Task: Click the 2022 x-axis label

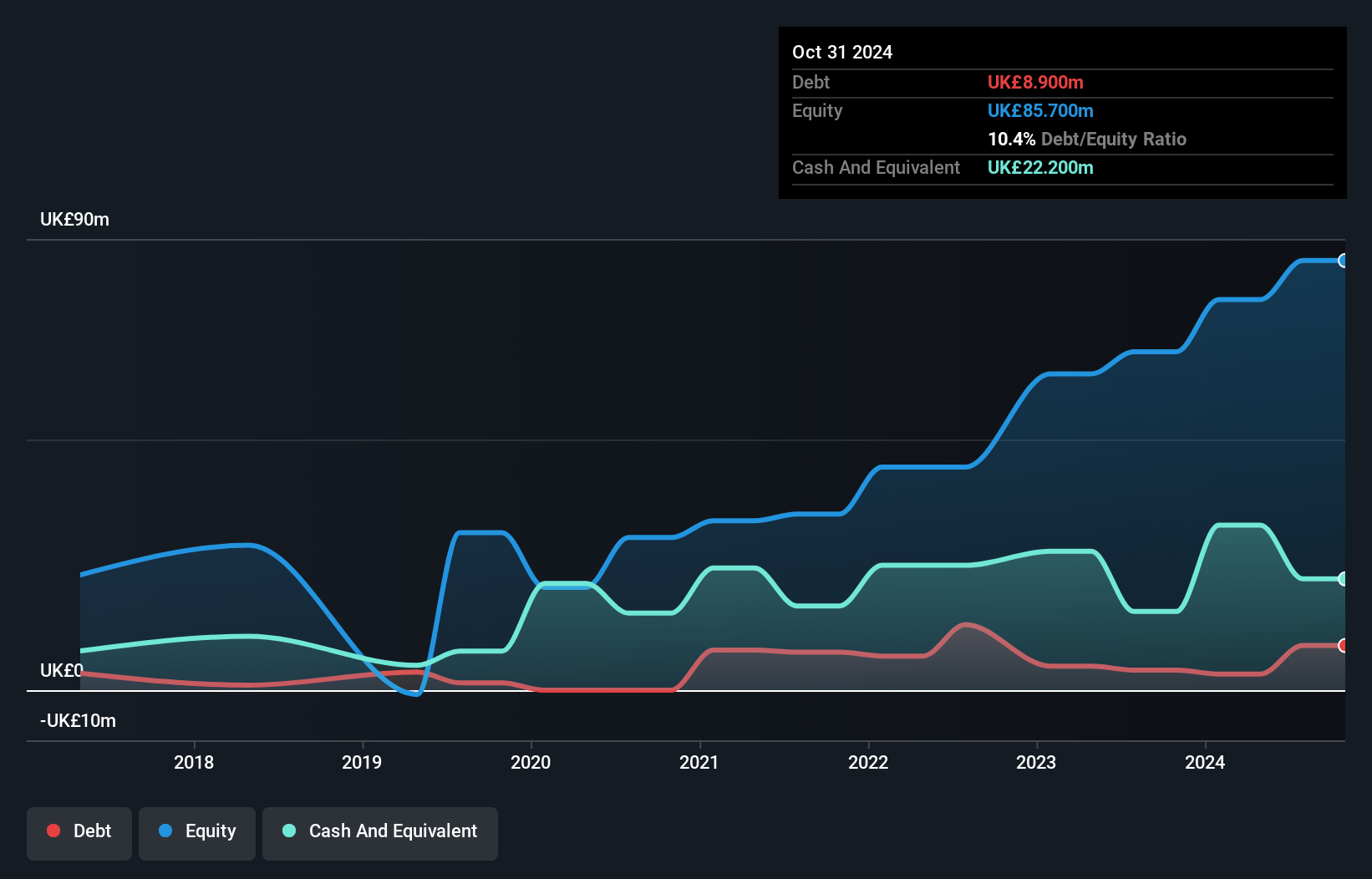Action: pos(868,762)
